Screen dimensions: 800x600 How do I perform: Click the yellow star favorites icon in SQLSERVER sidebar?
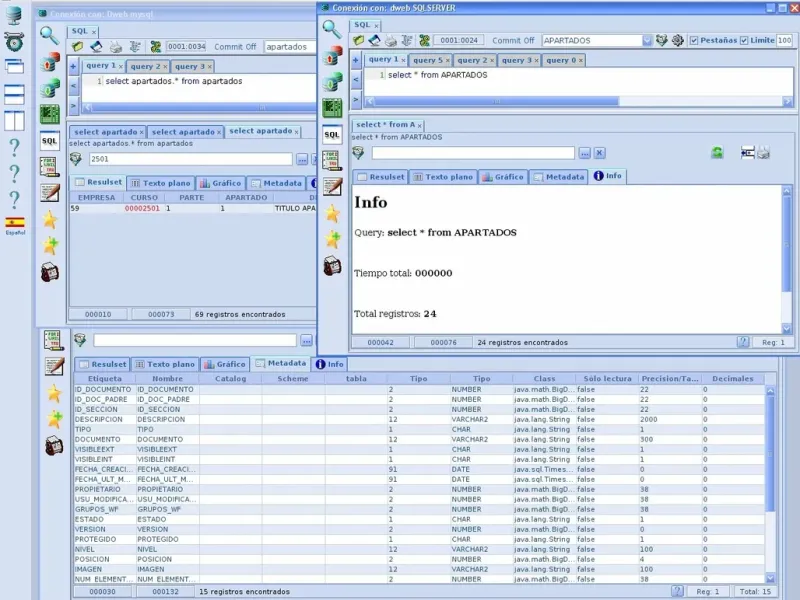(x=332, y=213)
